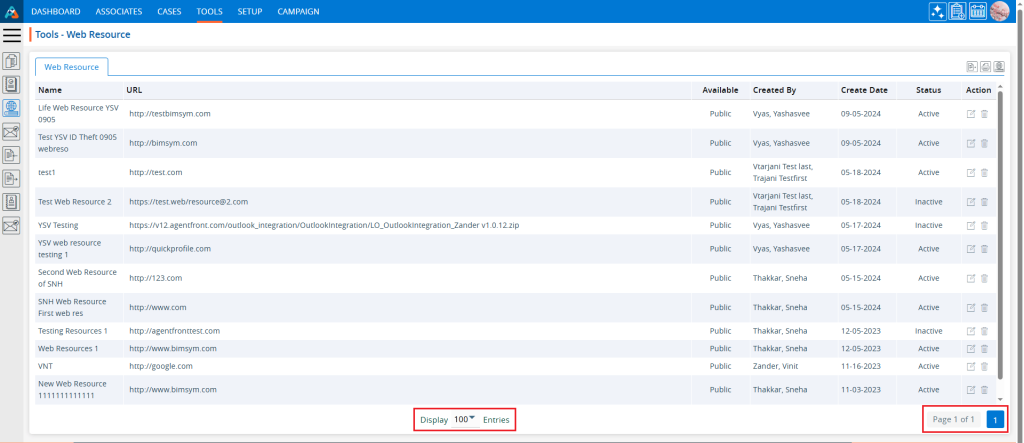Go to page 1 in pagination

tap(995, 419)
